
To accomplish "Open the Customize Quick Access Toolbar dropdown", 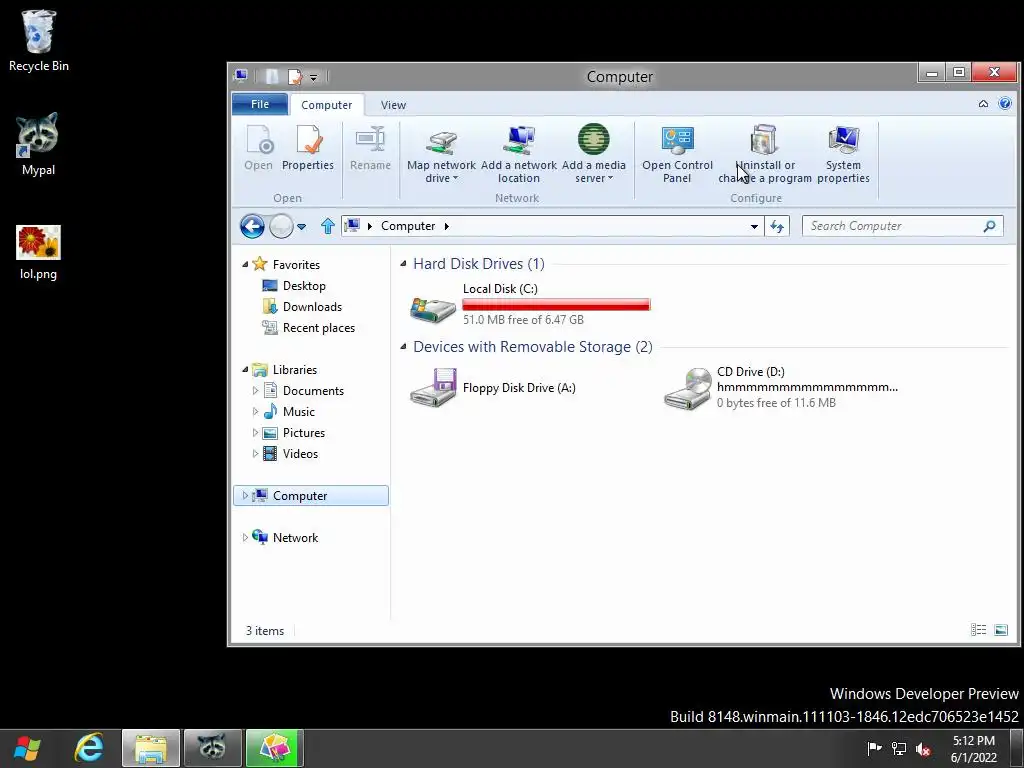I will pos(313,78).
